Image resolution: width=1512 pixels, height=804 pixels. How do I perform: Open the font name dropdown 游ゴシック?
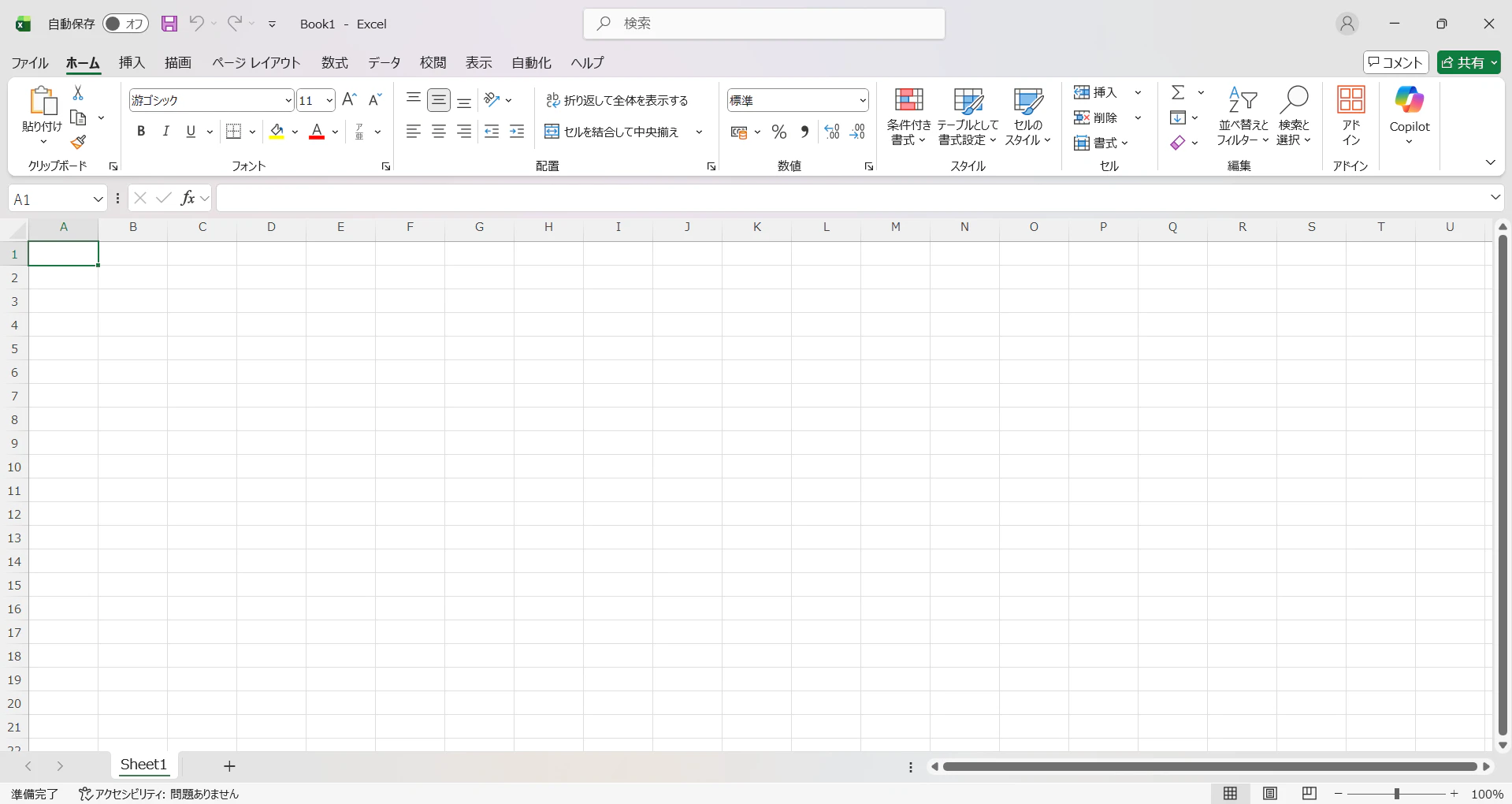288,100
